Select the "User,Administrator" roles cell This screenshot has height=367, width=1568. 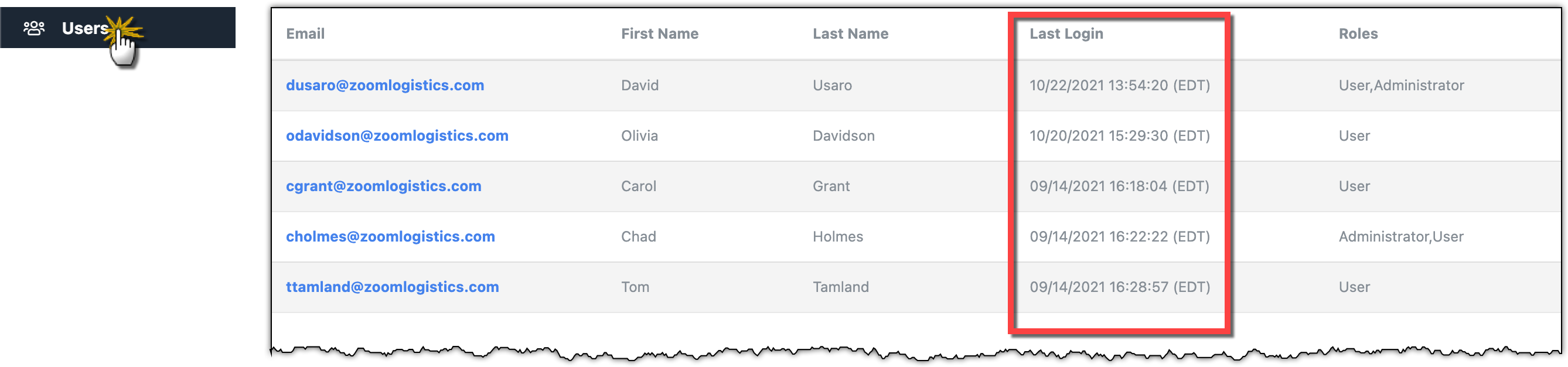[x=1400, y=85]
